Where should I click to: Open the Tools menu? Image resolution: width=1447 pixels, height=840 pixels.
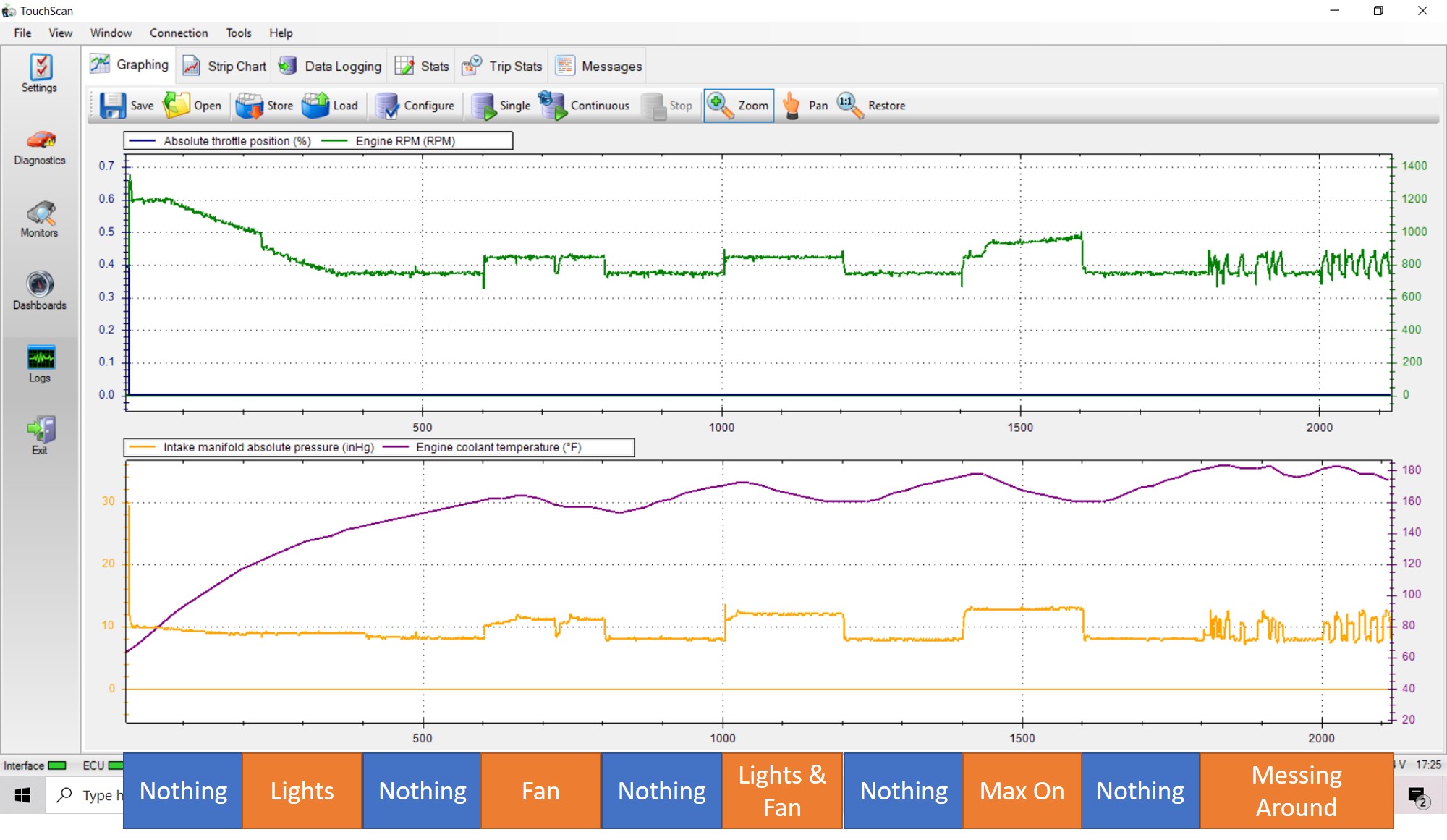point(238,33)
